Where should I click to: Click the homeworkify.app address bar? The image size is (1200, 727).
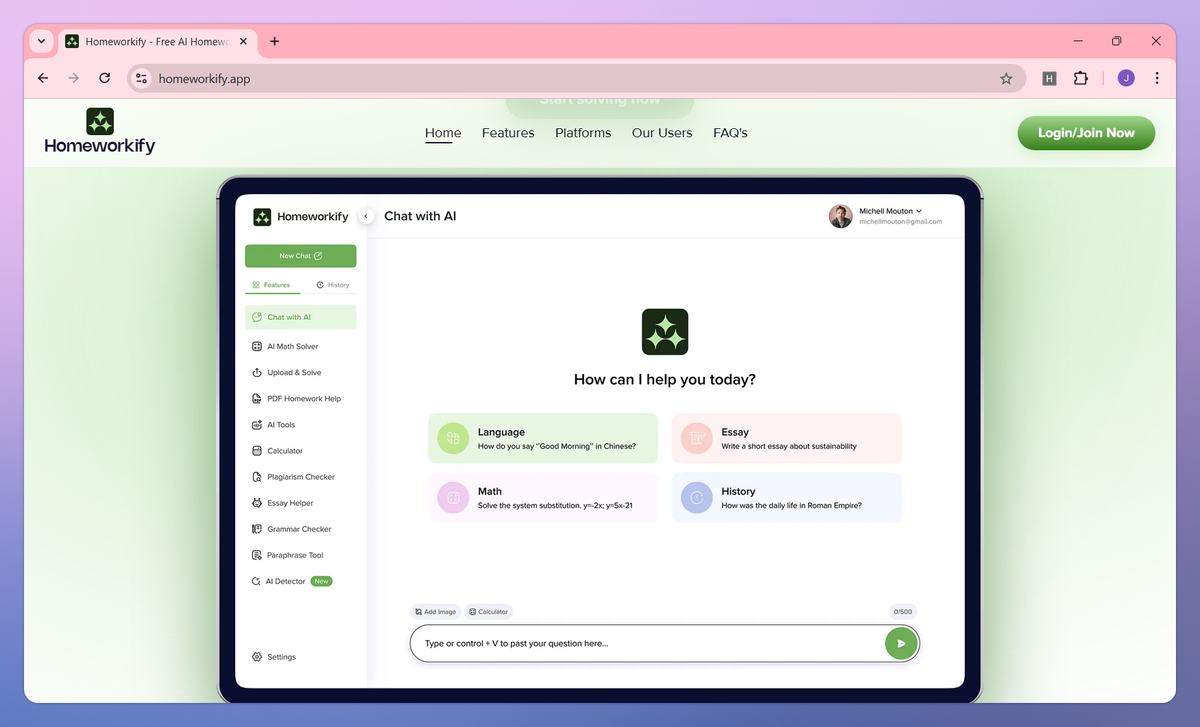(575, 78)
